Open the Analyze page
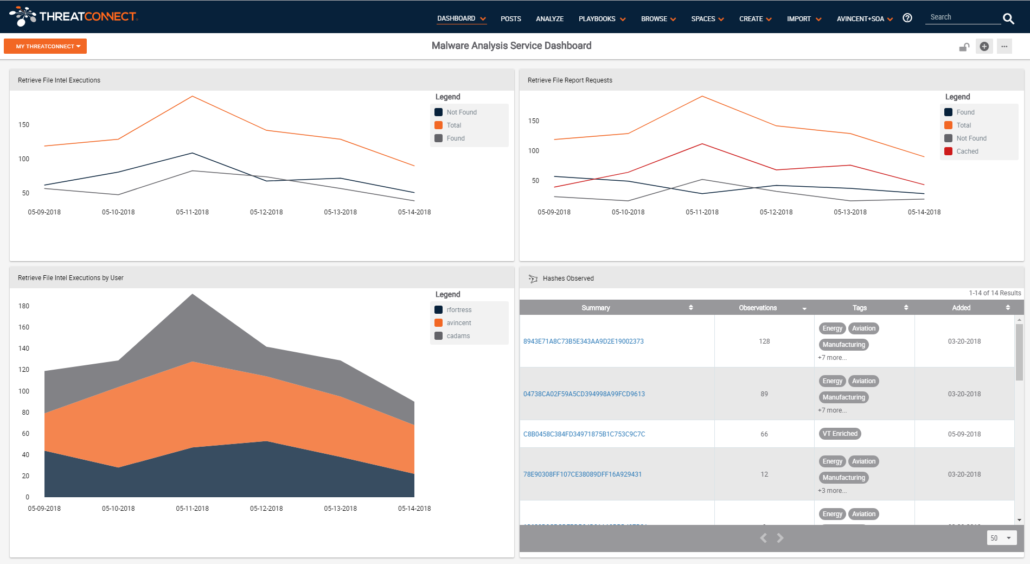 click(549, 19)
